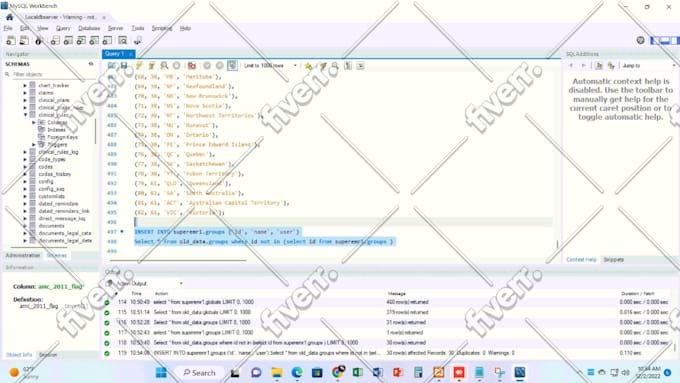Click the create new table icon
This screenshot has height=383, width=680.
(68, 41)
